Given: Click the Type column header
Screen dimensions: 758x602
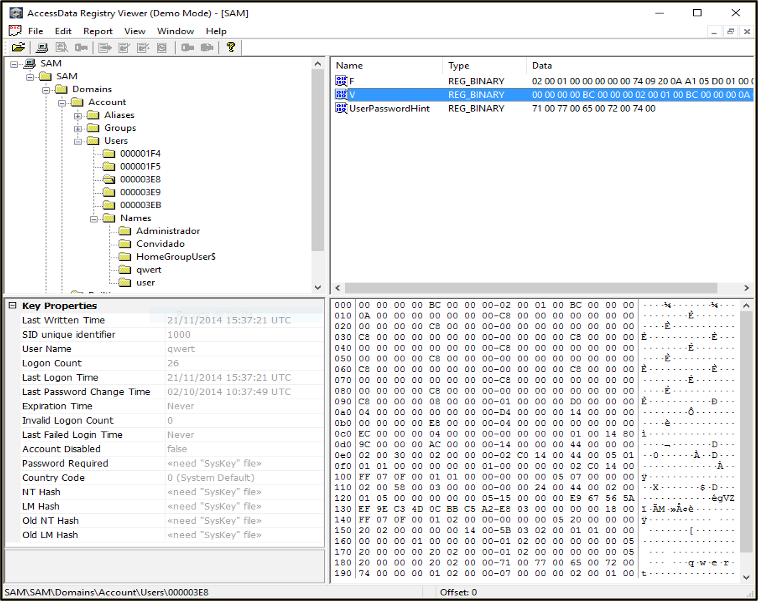Looking at the screenshot, I should point(484,65).
